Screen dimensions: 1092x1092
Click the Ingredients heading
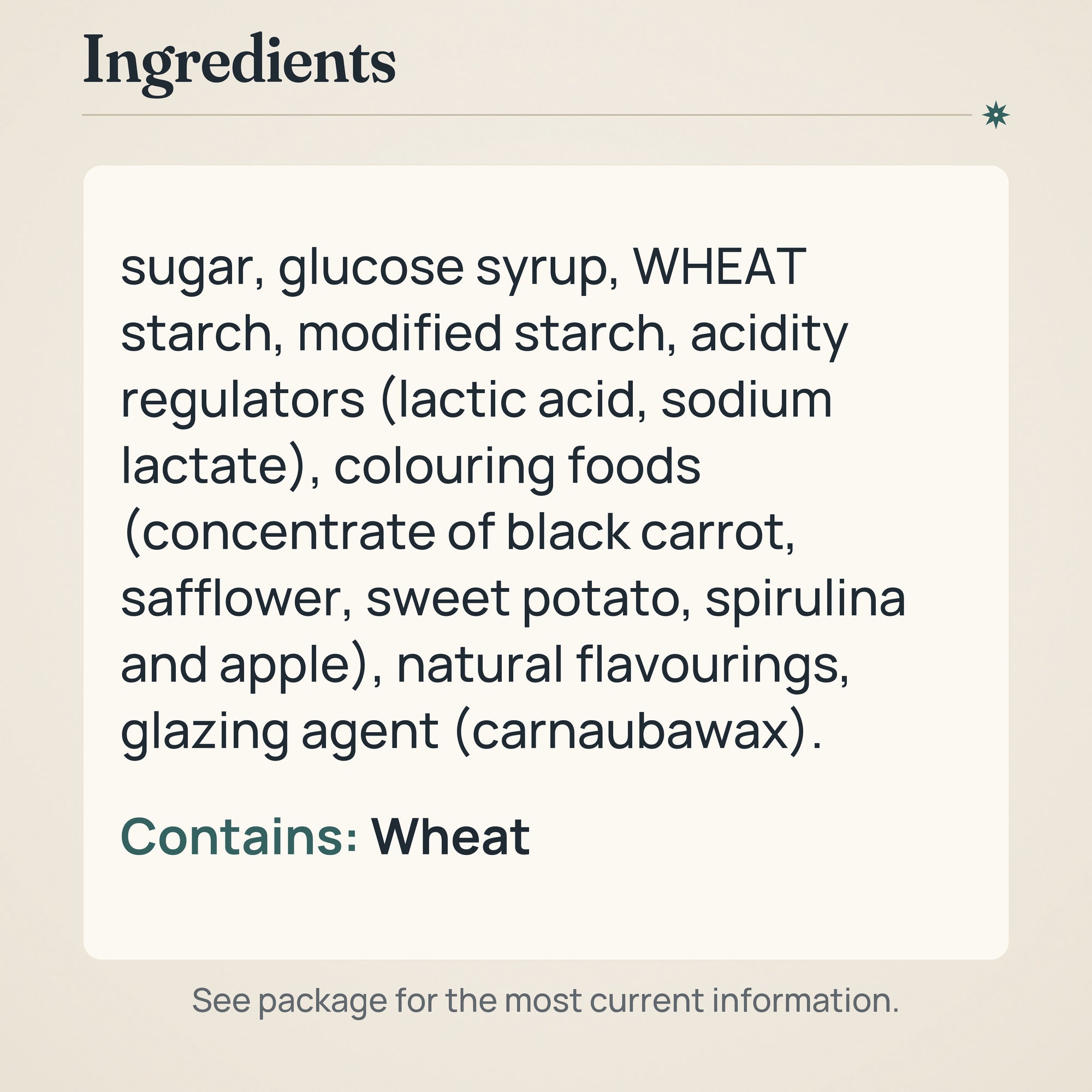coord(239,64)
